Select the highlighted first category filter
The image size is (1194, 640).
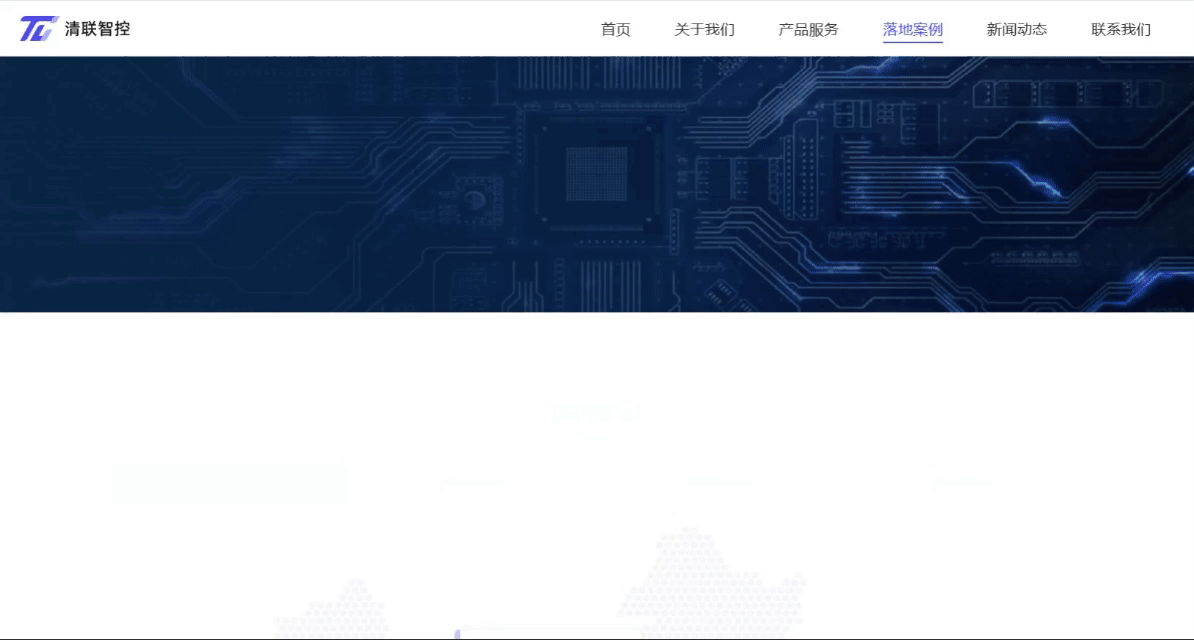point(229,480)
